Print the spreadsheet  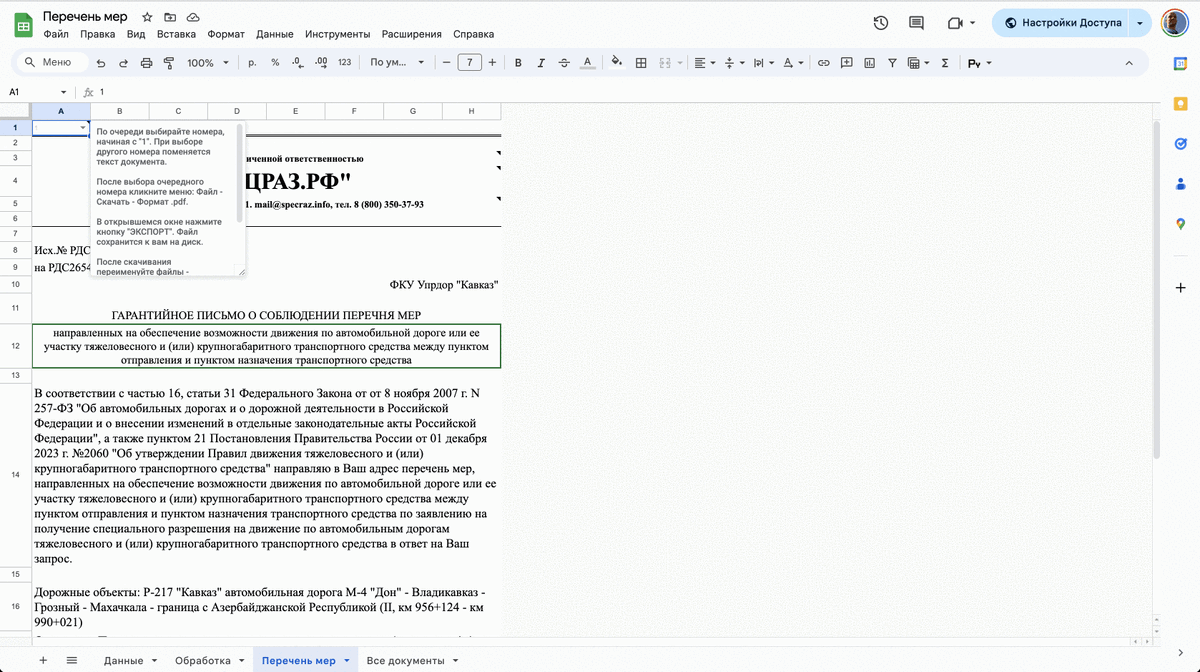[147, 63]
